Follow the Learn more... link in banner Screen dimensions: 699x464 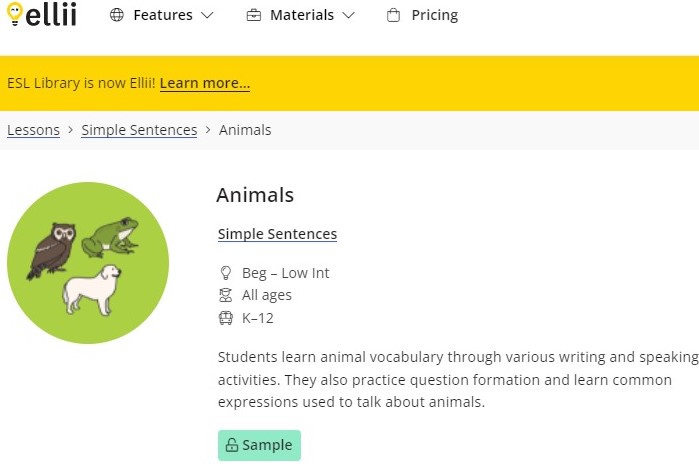205,83
